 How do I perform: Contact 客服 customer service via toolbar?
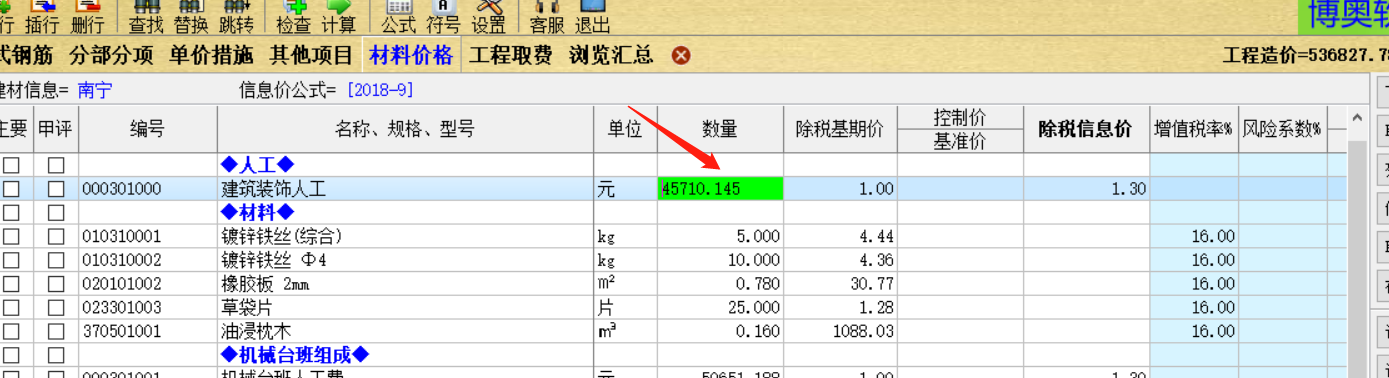click(x=547, y=17)
